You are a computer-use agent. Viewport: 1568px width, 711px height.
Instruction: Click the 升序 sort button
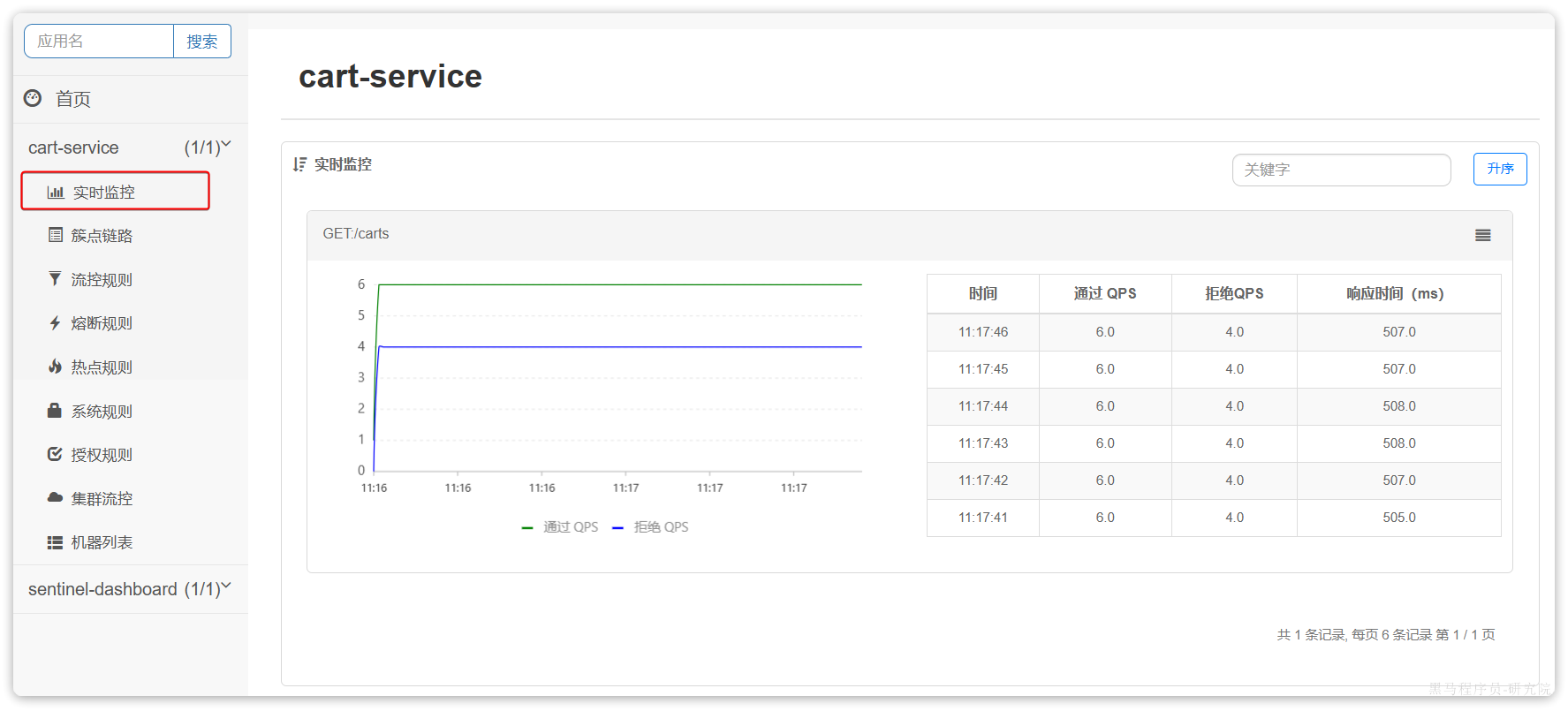click(1500, 169)
